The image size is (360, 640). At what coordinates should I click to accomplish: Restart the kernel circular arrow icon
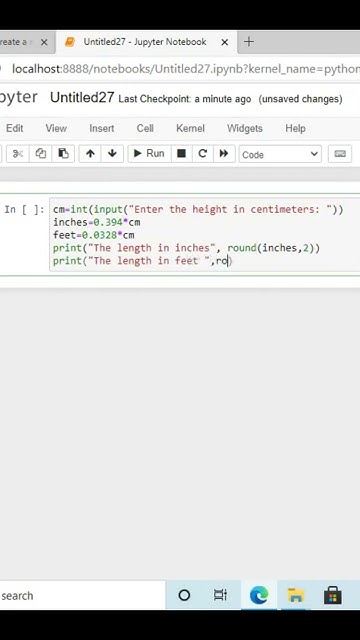click(x=202, y=154)
